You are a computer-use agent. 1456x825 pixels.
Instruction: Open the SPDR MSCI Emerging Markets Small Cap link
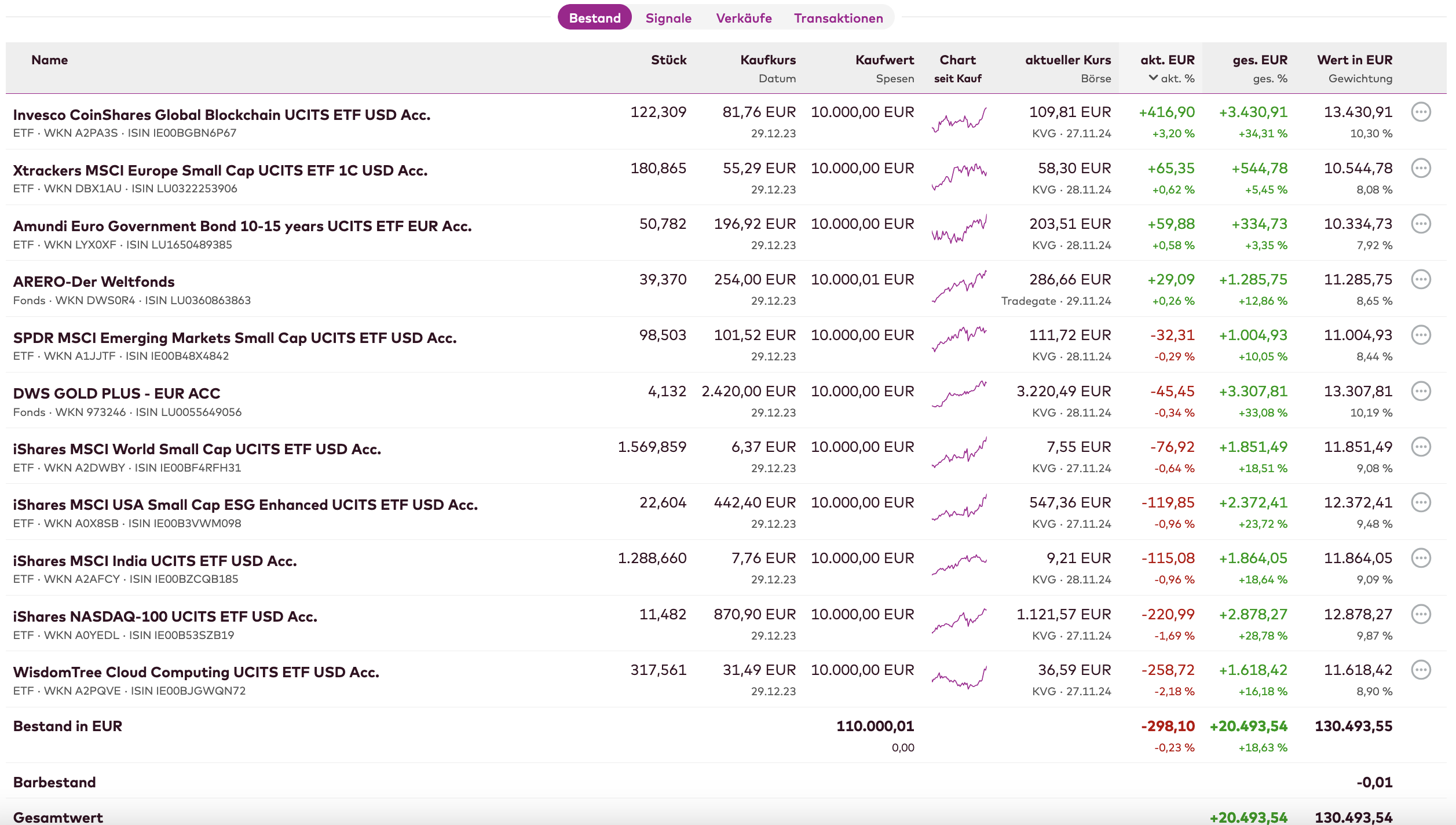[235, 338]
